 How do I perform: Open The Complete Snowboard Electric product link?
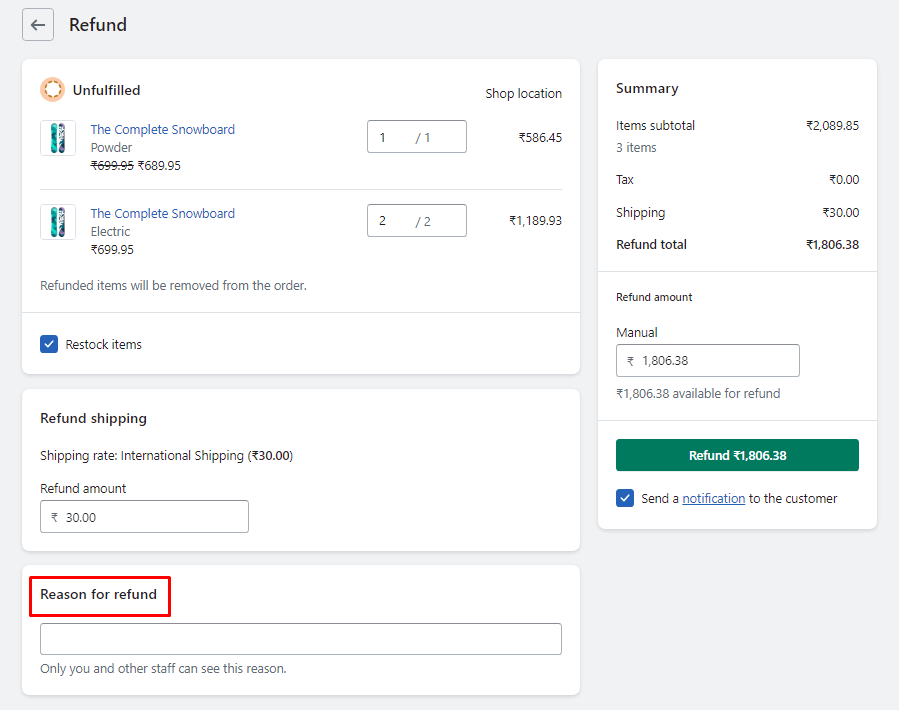point(162,213)
